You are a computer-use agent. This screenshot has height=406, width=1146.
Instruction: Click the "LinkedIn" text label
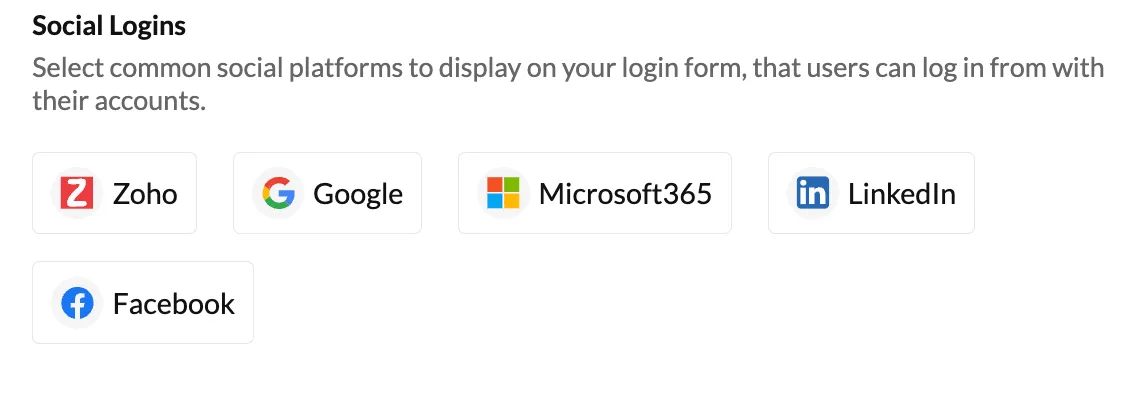[x=902, y=194]
